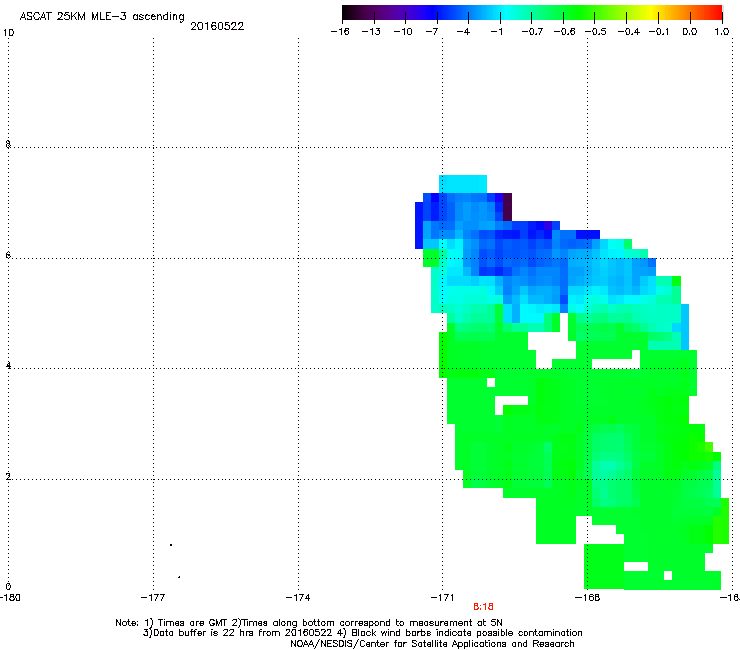This screenshot has width=740, height=650.
Task: Click the 0.0 color scale label
Action: point(690,32)
